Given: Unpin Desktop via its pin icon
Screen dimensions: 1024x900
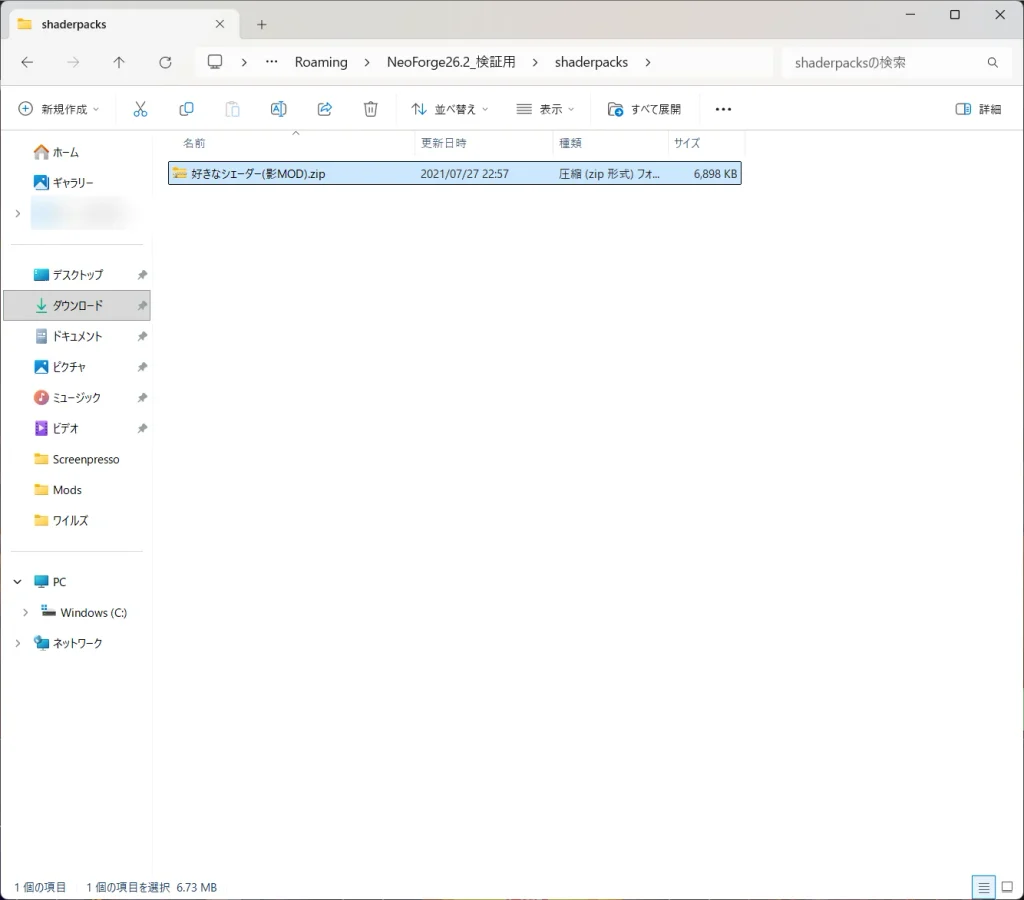Looking at the screenshot, I should tap(142, 275).
